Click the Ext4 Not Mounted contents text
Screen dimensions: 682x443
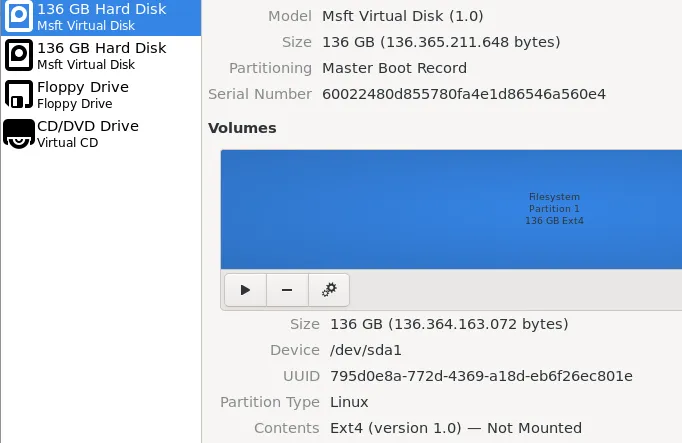[456, 428]
